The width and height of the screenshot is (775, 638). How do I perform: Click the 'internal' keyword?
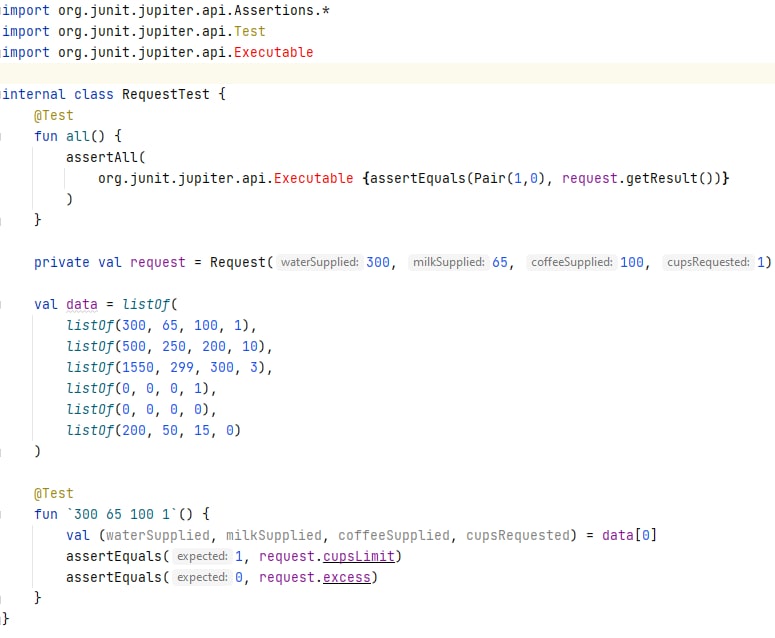point(34,94)
